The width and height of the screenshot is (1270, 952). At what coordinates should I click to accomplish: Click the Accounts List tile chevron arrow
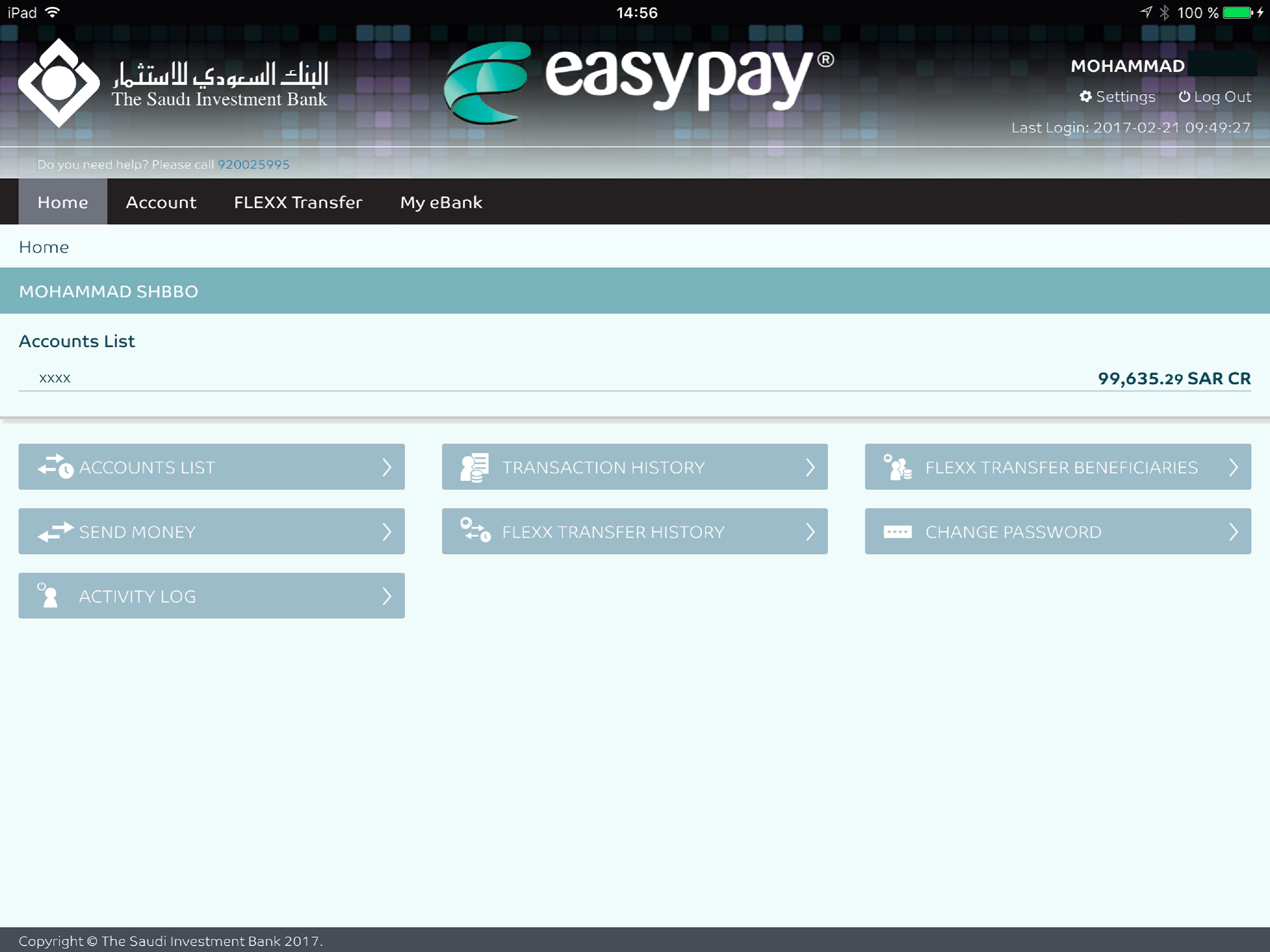tap(387, 467)
